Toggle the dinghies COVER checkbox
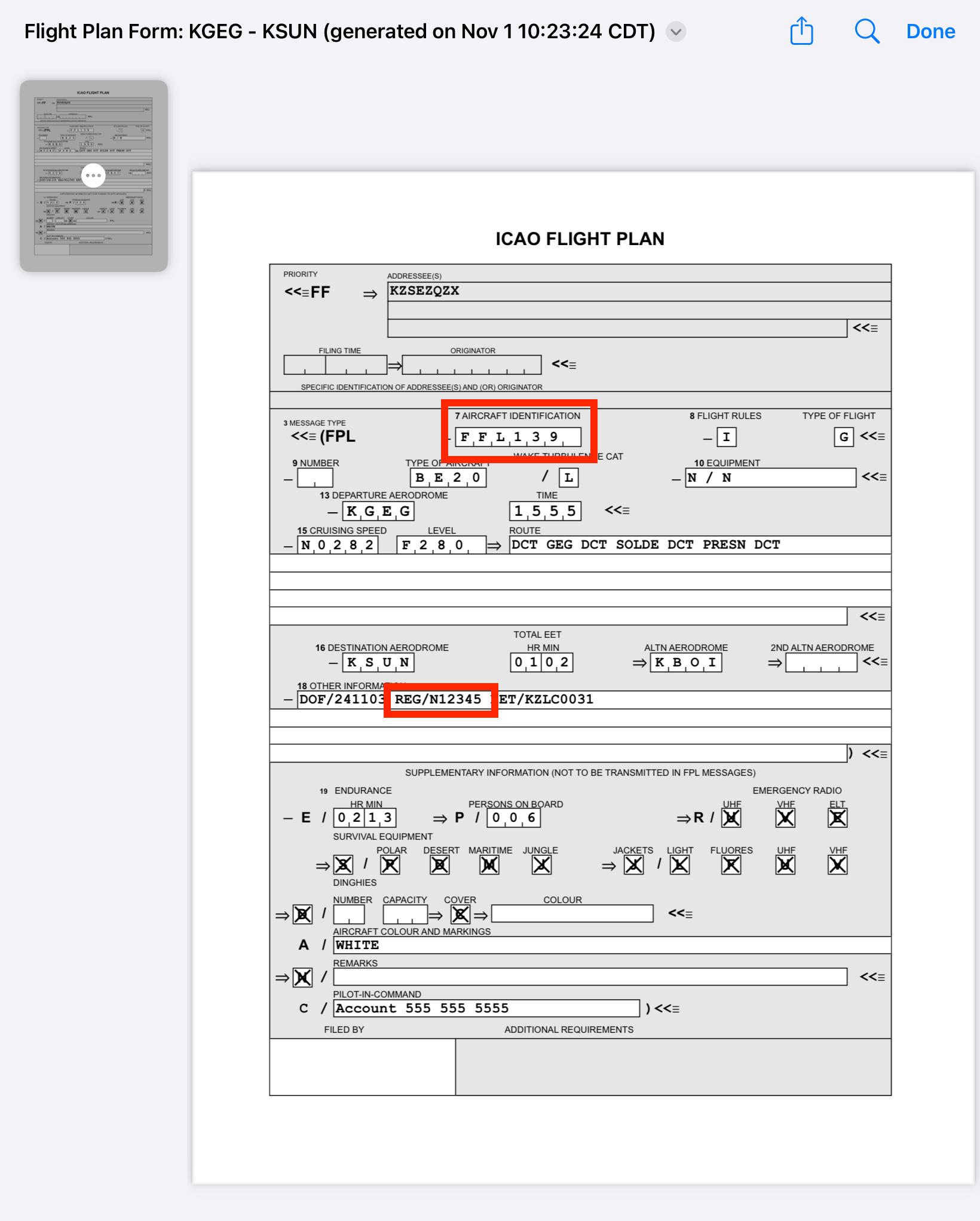980x1221 pixels. [x=460, y=914]
